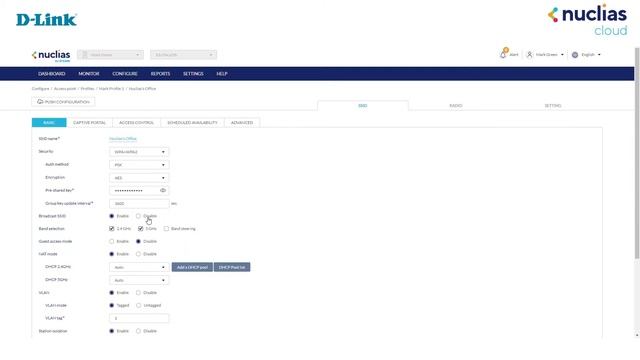Switch to the Access Control tab

click(136, 122)
